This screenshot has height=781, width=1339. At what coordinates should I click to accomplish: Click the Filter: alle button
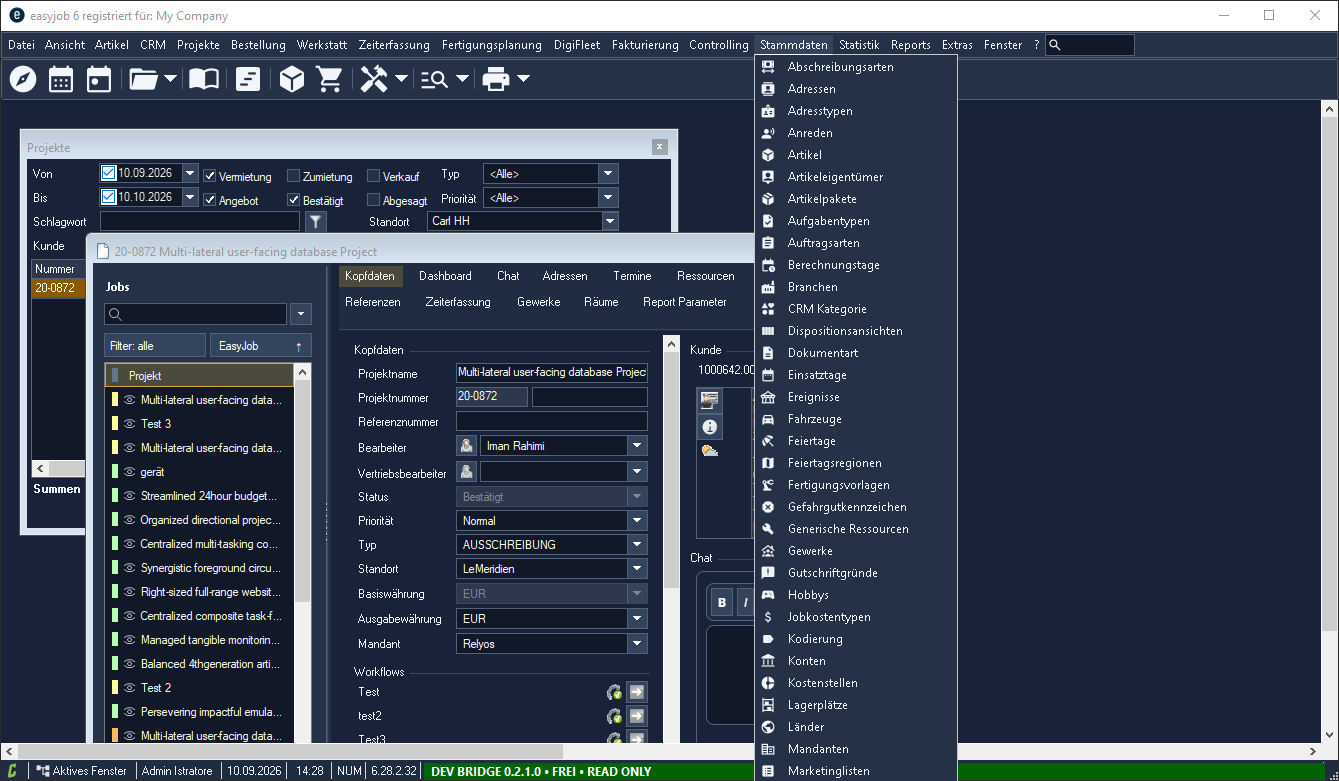click(x=155, y=345)
